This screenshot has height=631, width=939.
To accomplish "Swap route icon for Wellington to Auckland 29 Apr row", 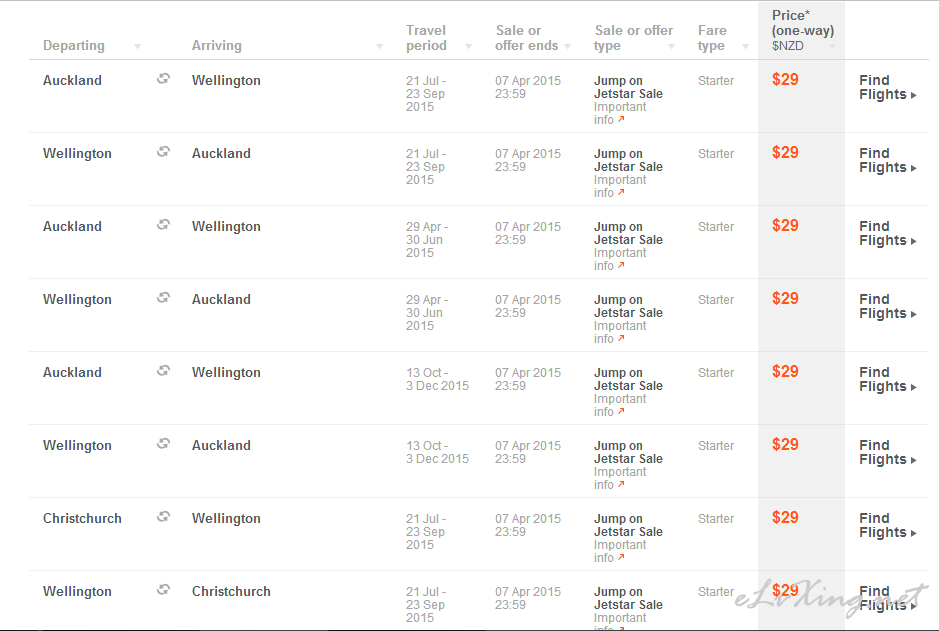I will [163, 298].
